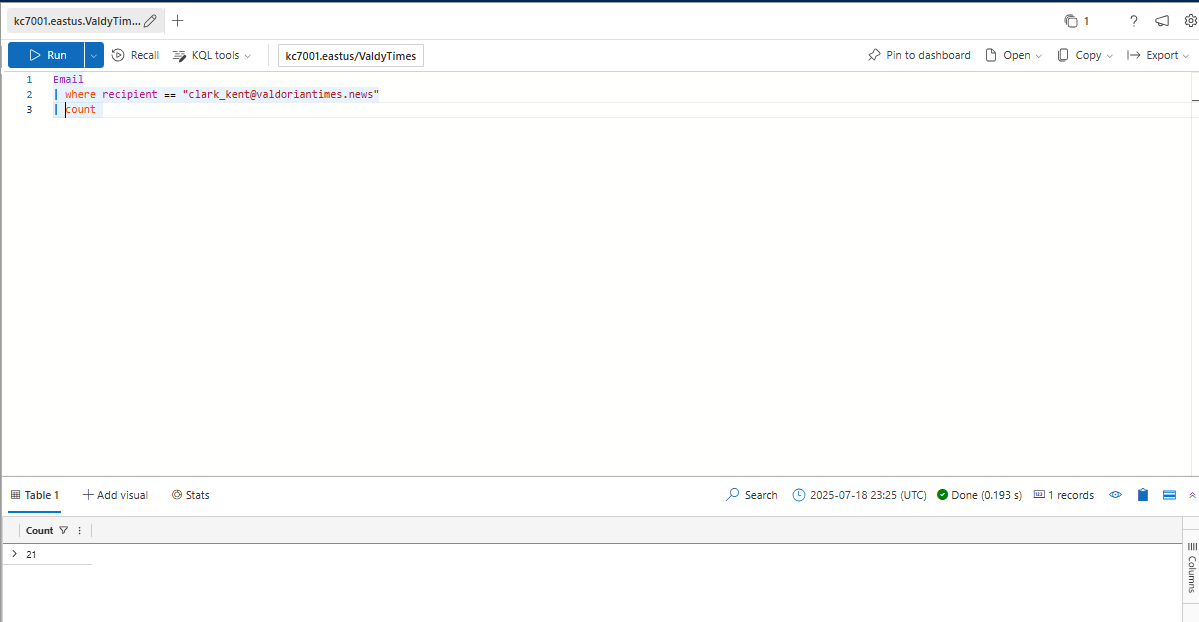Open the Columns side panel
The image size is (1199, 622).
tap(1191, 568)
